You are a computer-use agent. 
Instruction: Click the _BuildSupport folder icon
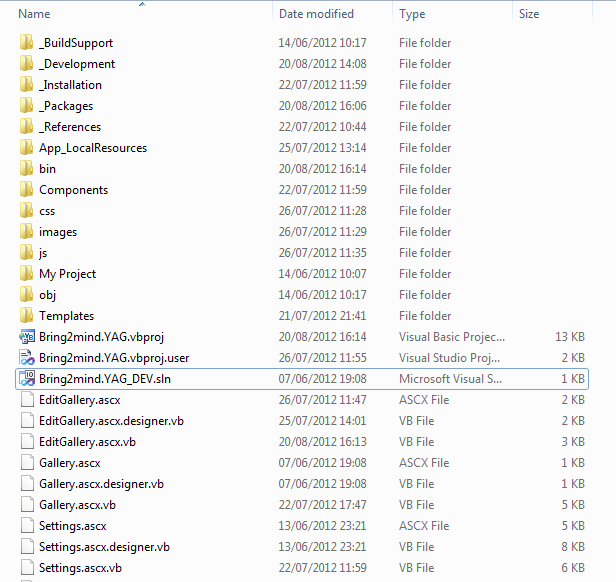(26, 42)
